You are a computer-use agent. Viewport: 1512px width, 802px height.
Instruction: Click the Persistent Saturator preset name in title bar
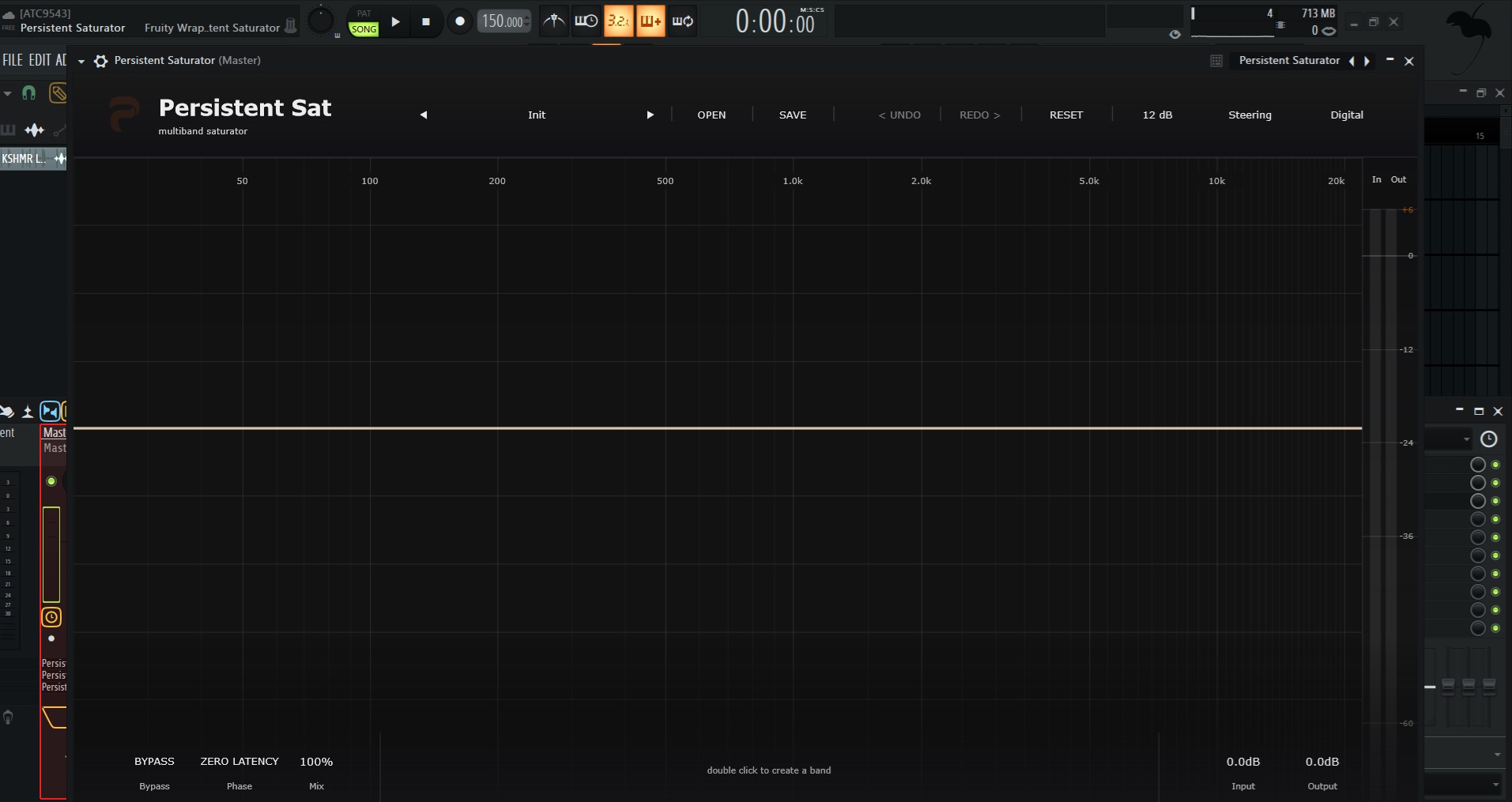tap(1289, 61)
